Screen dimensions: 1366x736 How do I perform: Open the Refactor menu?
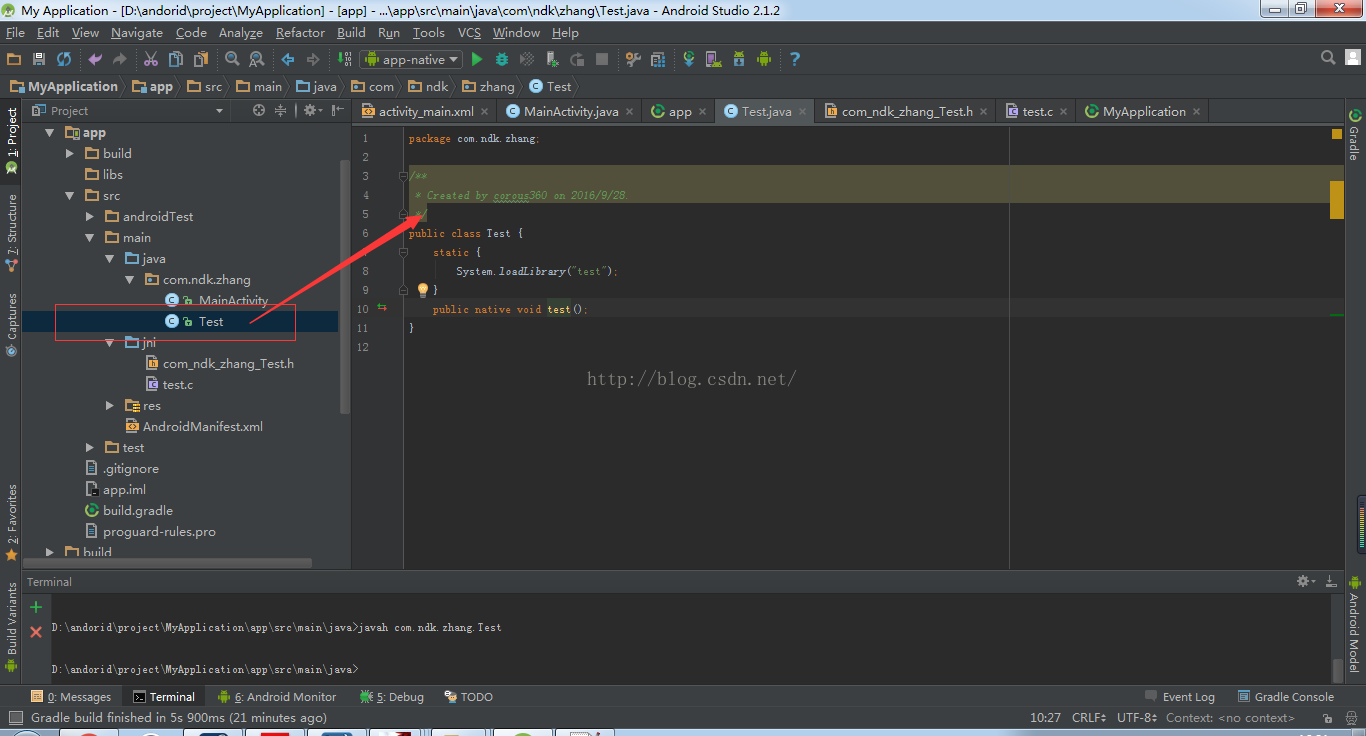300,33
